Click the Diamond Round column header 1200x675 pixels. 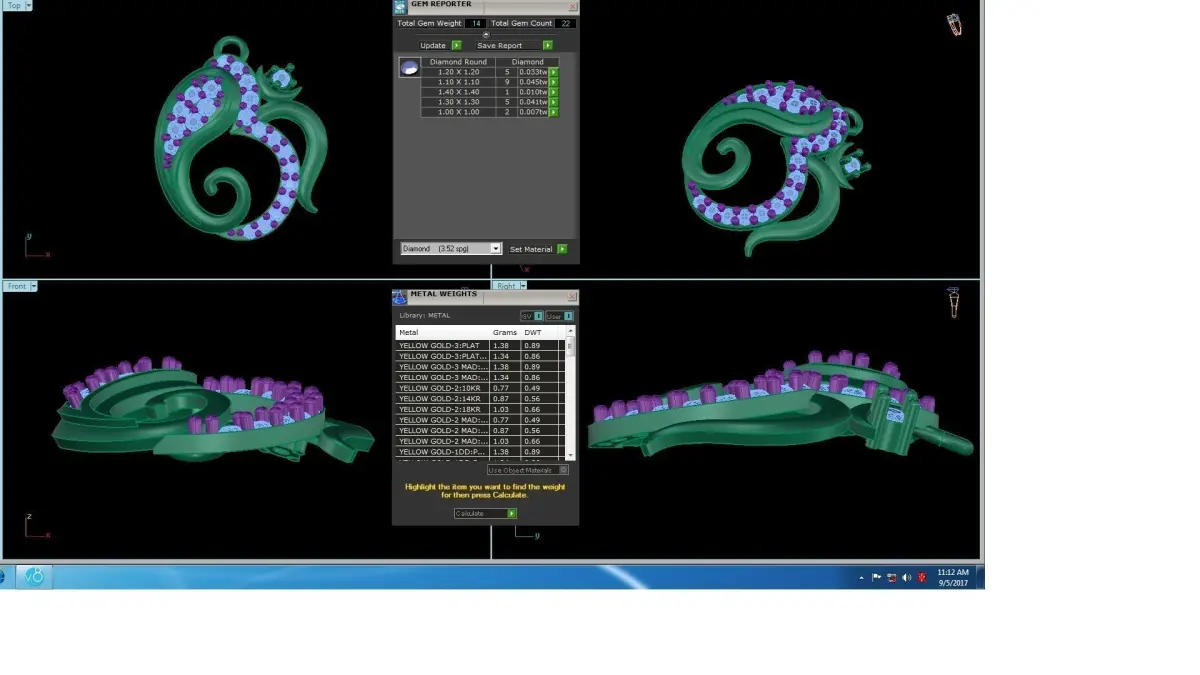[458, 62]
